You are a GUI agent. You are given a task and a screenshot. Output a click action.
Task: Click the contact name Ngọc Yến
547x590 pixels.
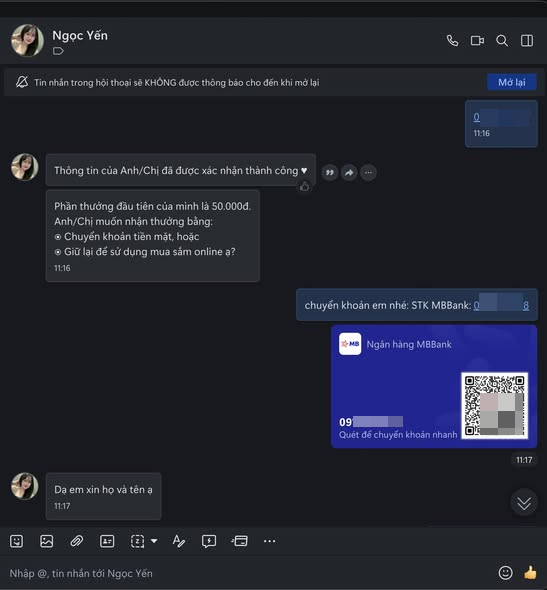[x=80, y=35]
